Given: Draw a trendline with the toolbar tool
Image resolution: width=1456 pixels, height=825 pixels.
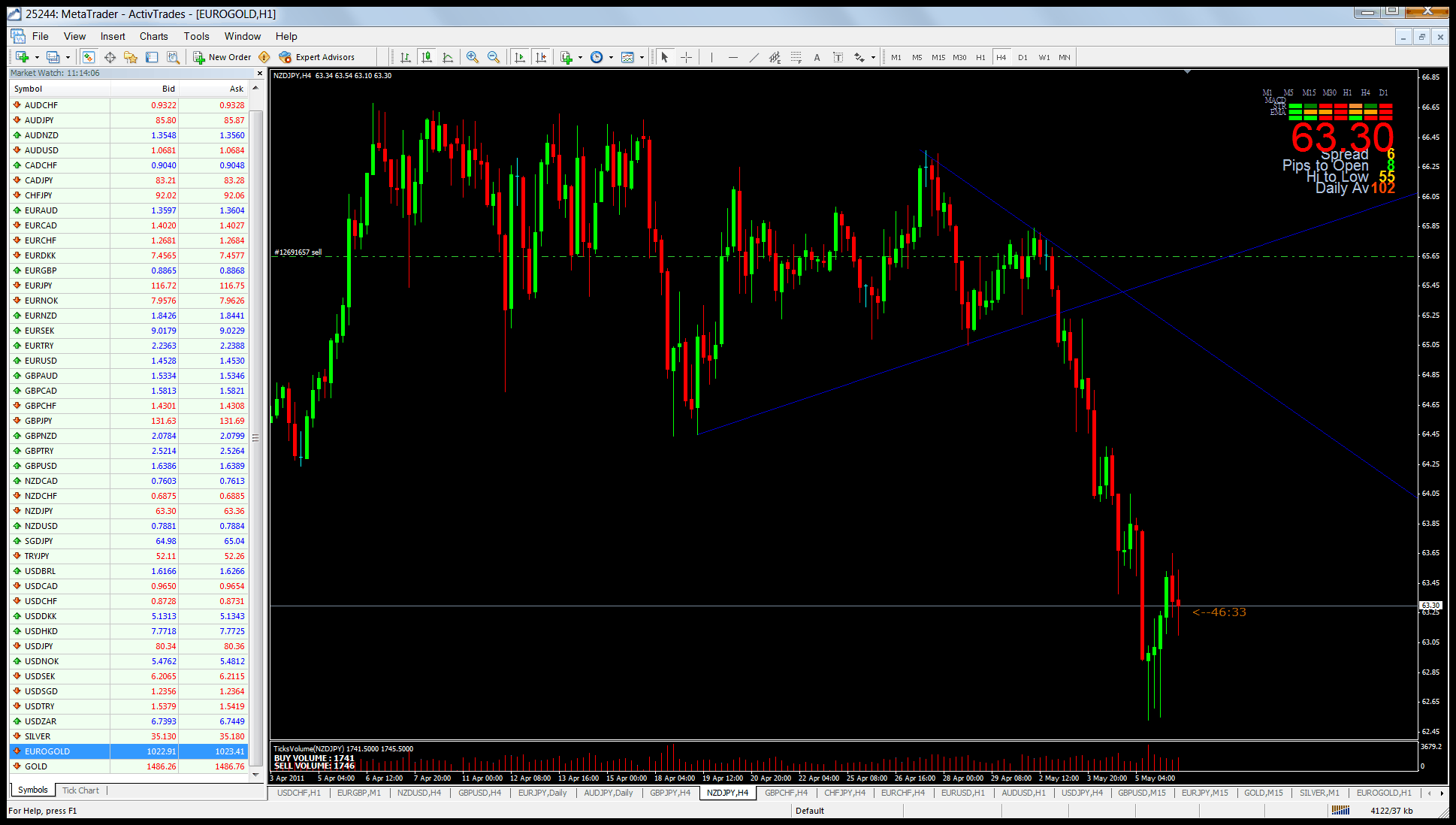Looking at the screenshot, I should [754, 57].
